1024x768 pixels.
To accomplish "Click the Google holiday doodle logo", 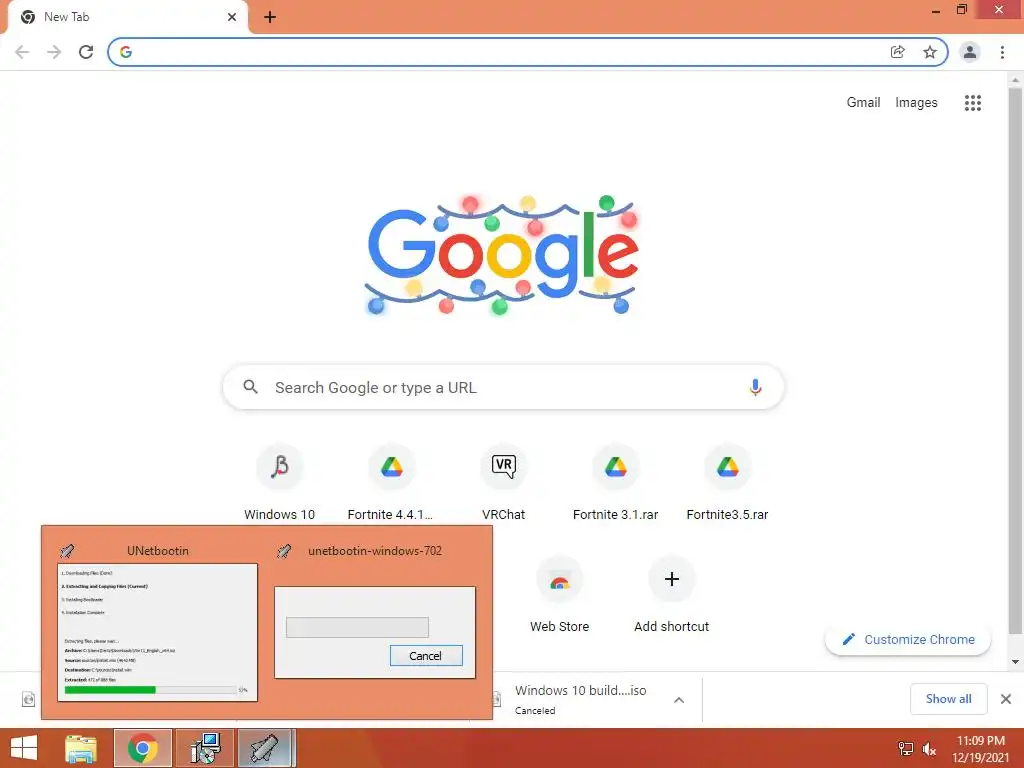I will [502, 255].
